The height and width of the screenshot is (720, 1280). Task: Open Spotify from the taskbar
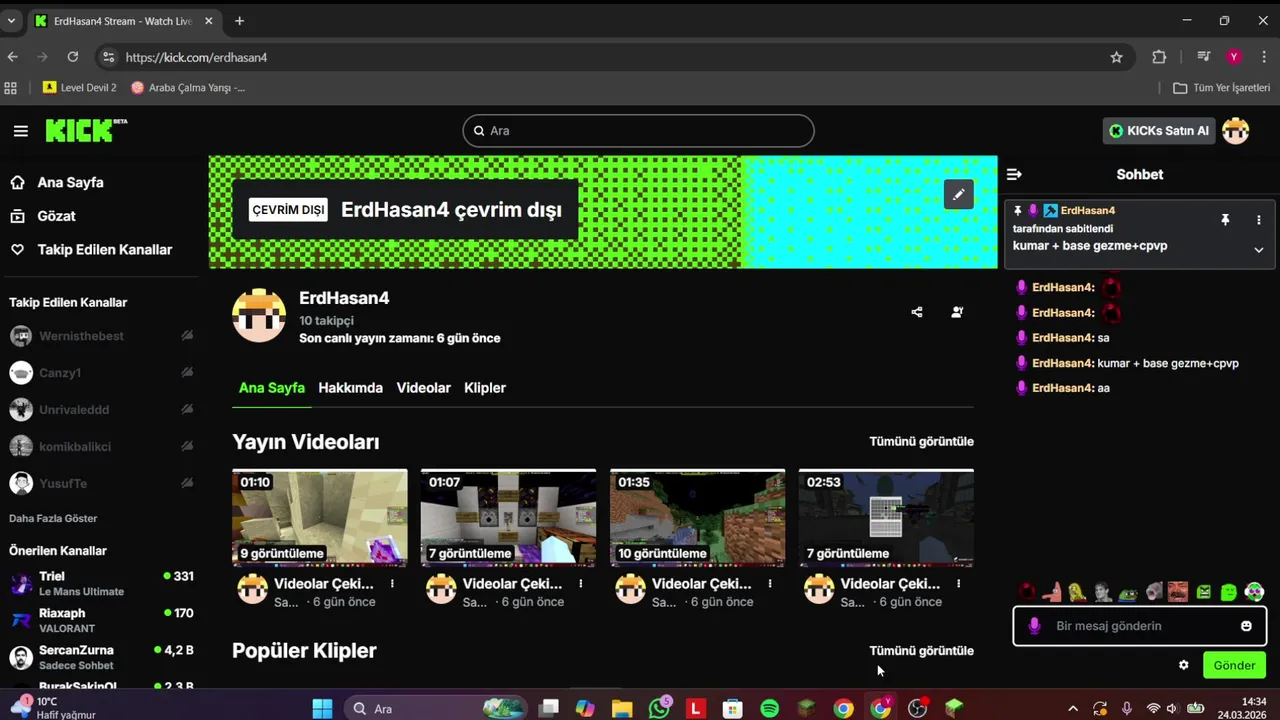770,709
